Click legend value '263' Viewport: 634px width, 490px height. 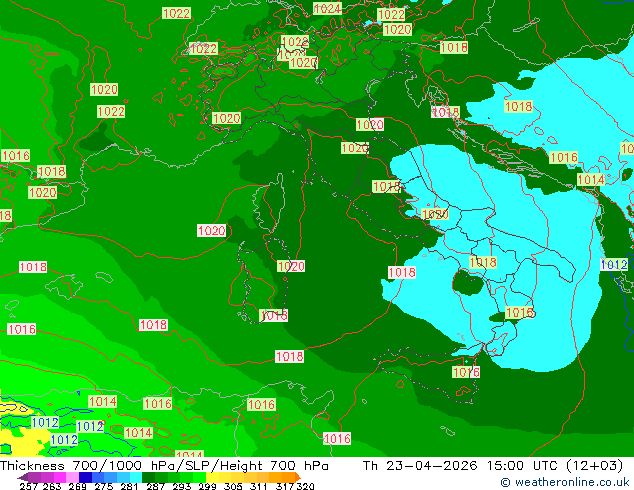(x=52, y=486)
